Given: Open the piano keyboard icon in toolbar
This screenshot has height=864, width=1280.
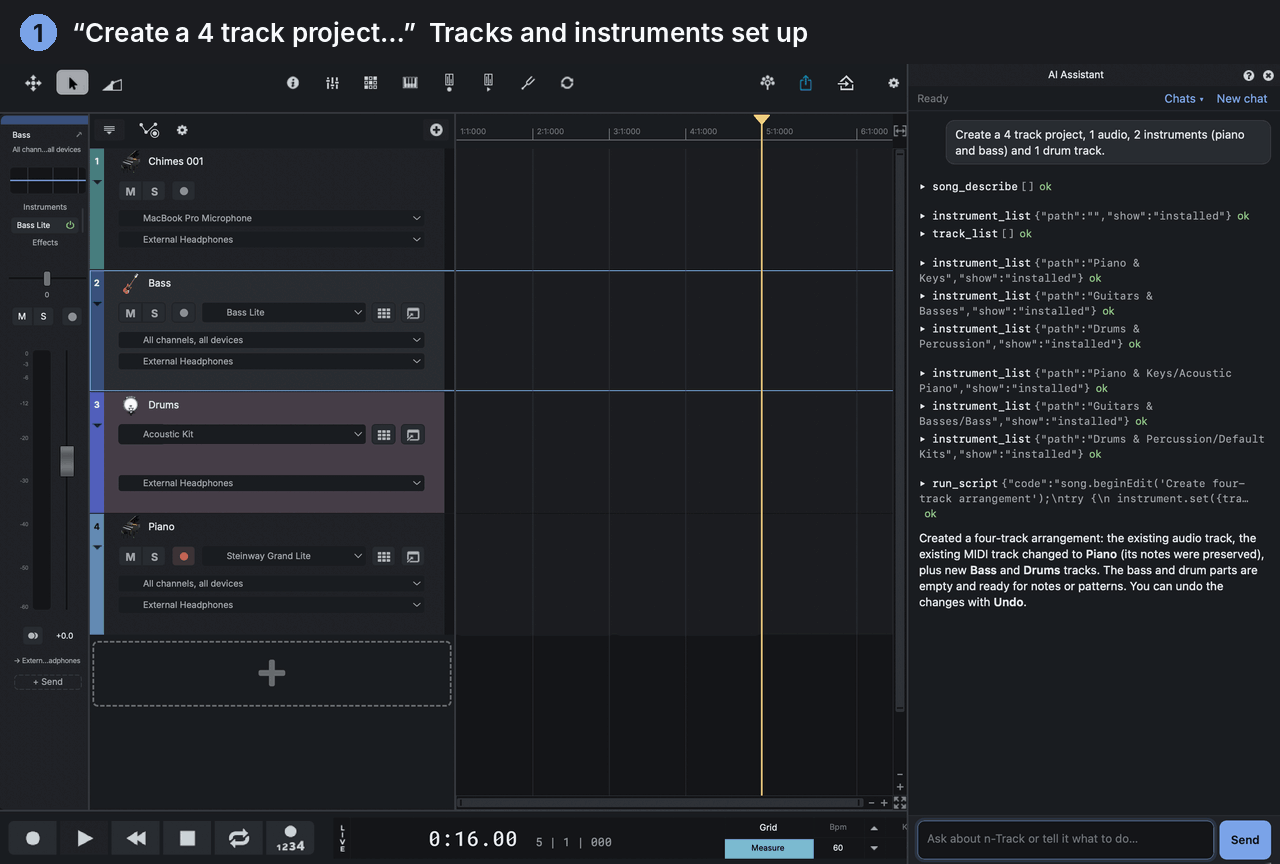Looking at the screenshot, I should 410,83.
